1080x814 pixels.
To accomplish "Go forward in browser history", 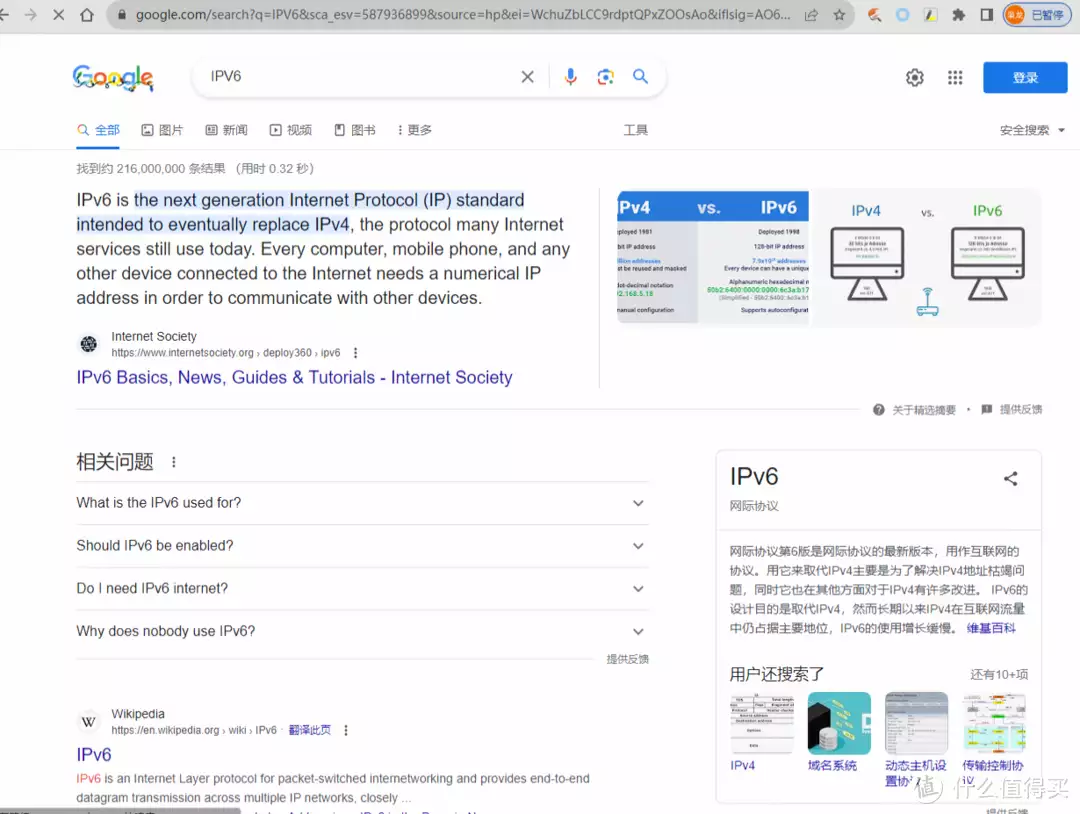I will pyautogui.click(x=30, y=14).
